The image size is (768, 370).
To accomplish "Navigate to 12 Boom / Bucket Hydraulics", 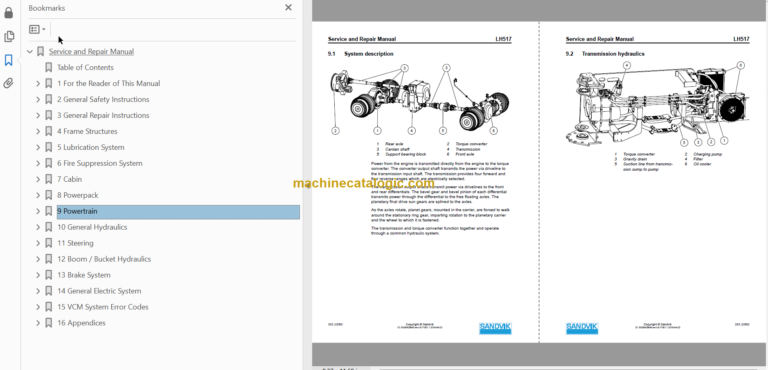I will click(x=104, y=259).
